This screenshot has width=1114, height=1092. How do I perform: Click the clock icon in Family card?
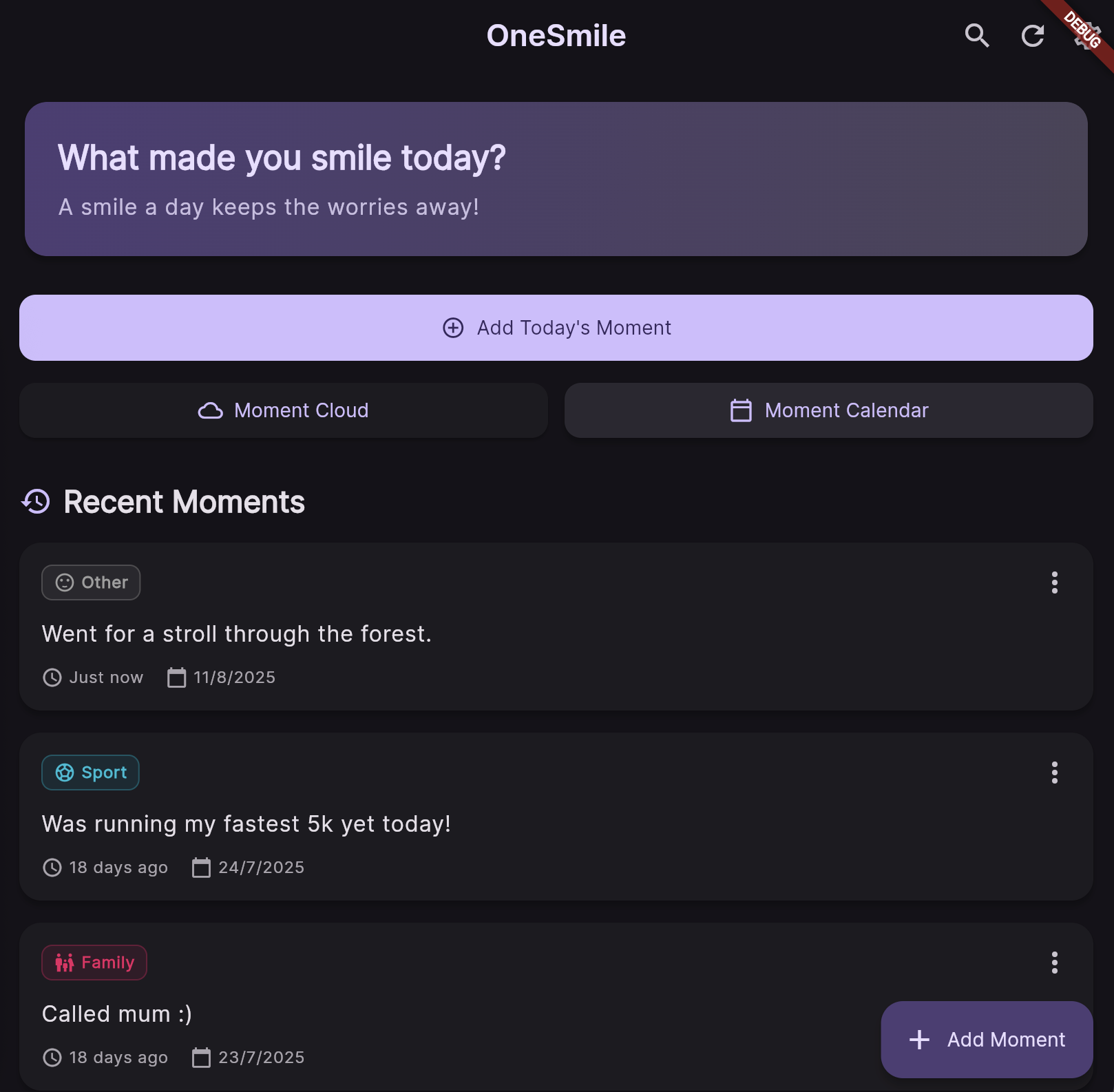52,1058
